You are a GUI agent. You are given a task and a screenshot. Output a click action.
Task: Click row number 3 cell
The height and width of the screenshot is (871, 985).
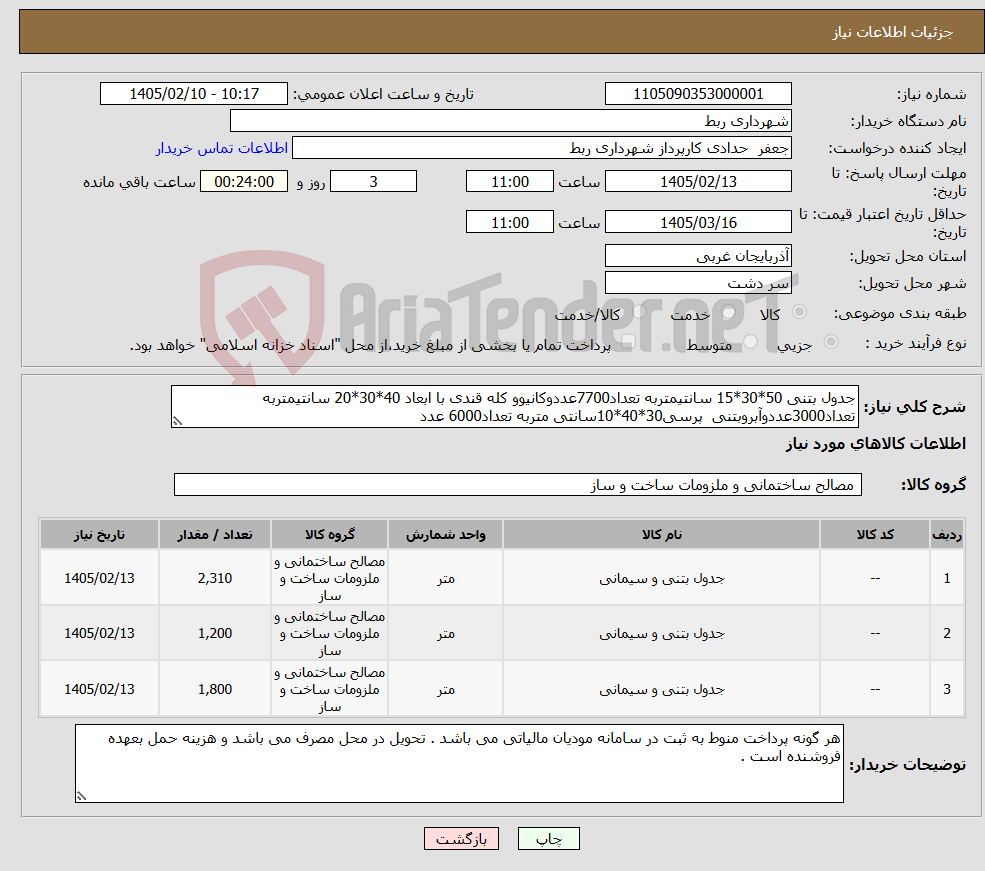947,689
